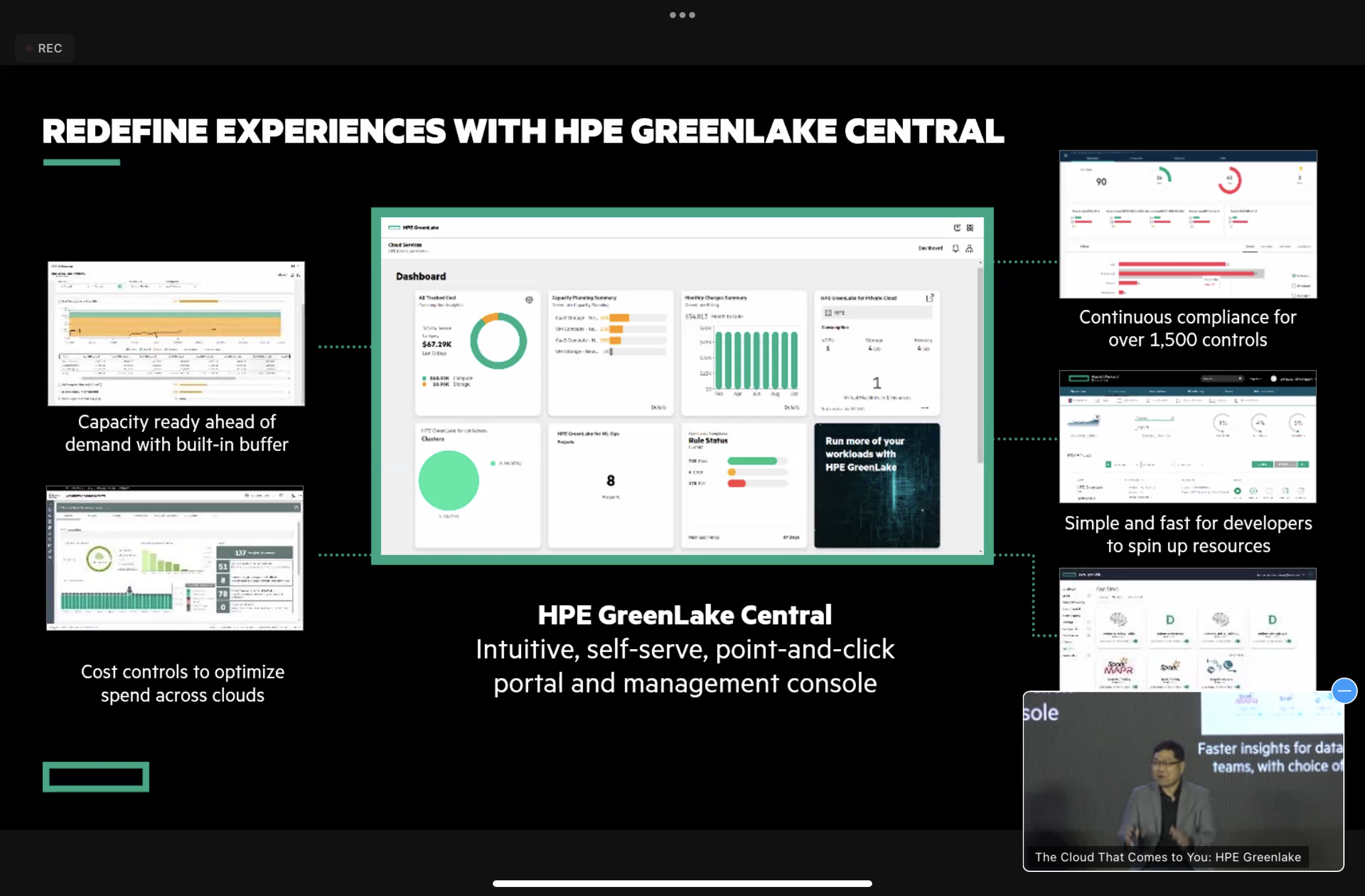Click the Run more of your workloads tile
The height and width of the screenshot is (896, 1365).
click(876, 485)
